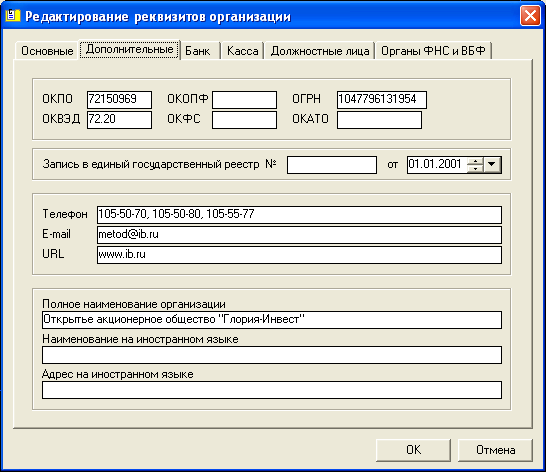Click the ОКВЭД field with 72.20
The width and height of the screenshot is (546, 472).
(x=119, y=120)
